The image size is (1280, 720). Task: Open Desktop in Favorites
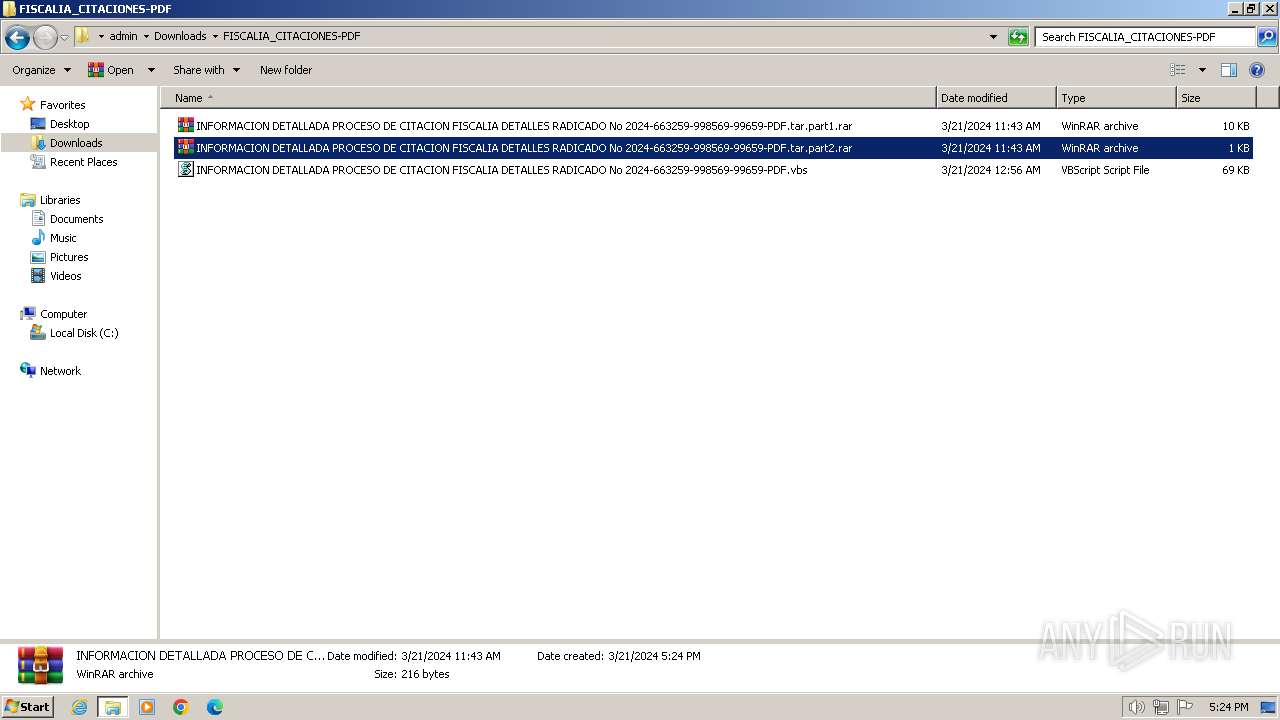coord(69,124)
